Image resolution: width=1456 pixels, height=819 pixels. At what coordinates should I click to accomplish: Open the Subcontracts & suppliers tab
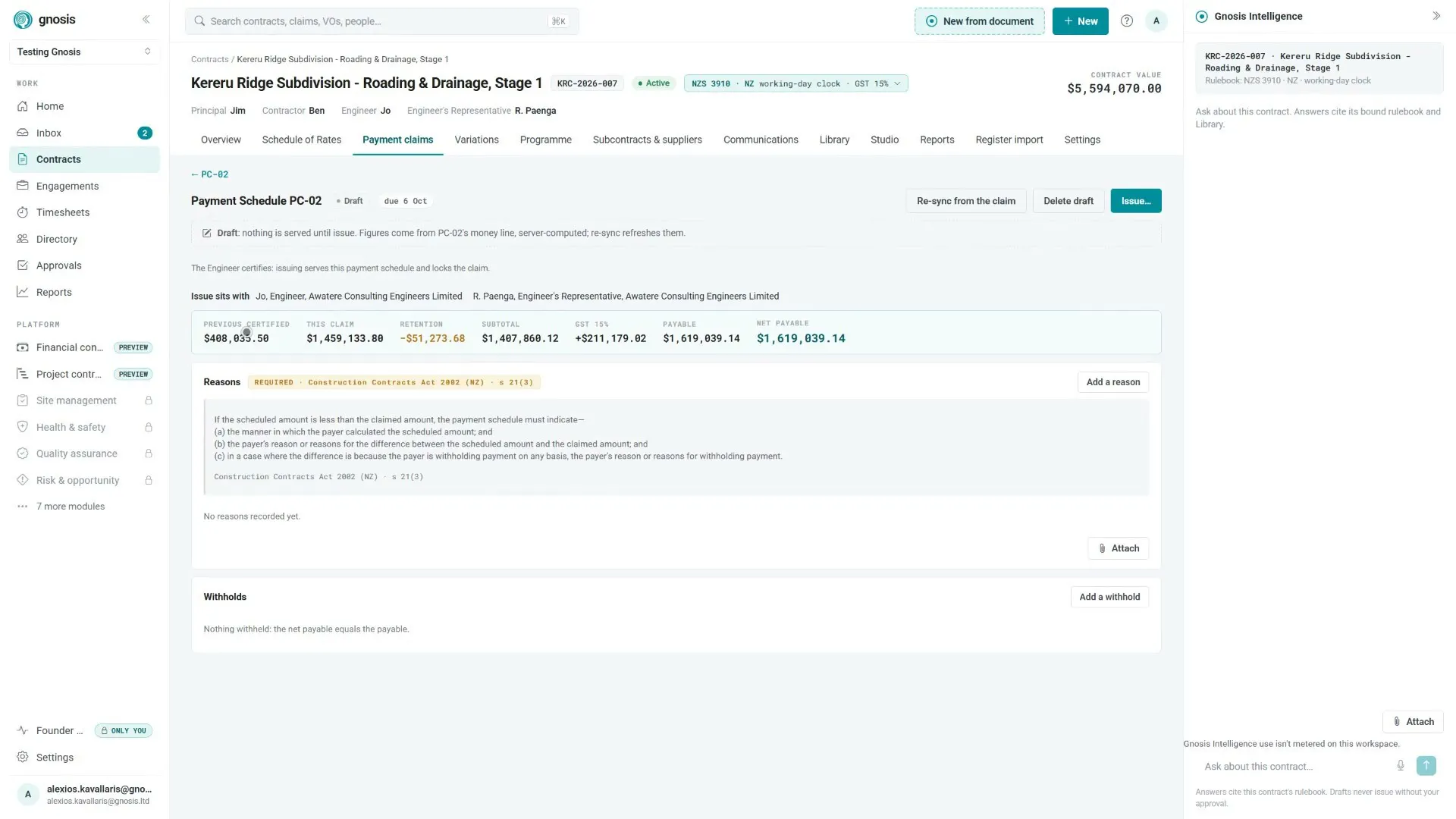(x=648, y=140)
